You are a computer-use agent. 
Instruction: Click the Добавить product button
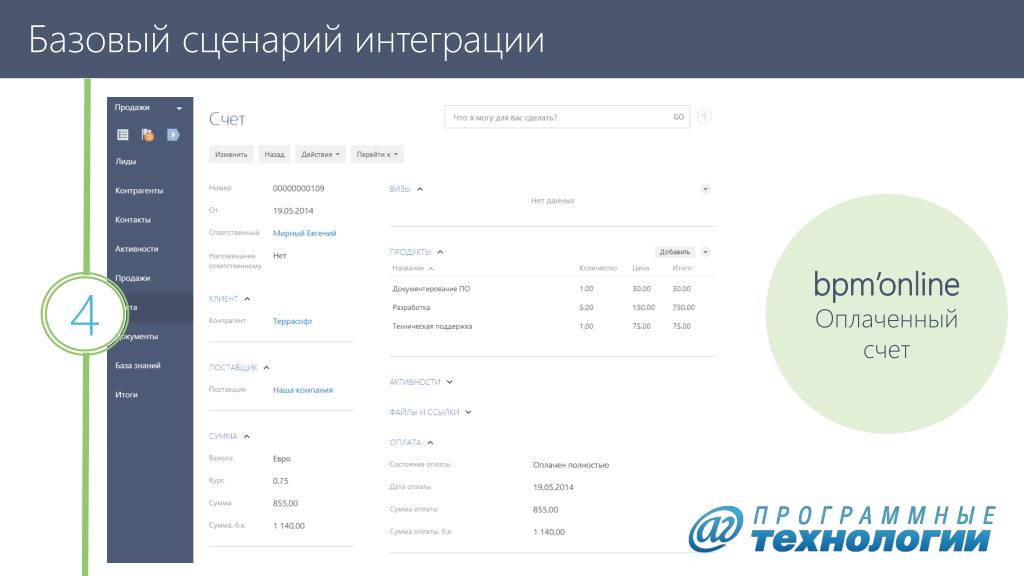pos(675,252)
